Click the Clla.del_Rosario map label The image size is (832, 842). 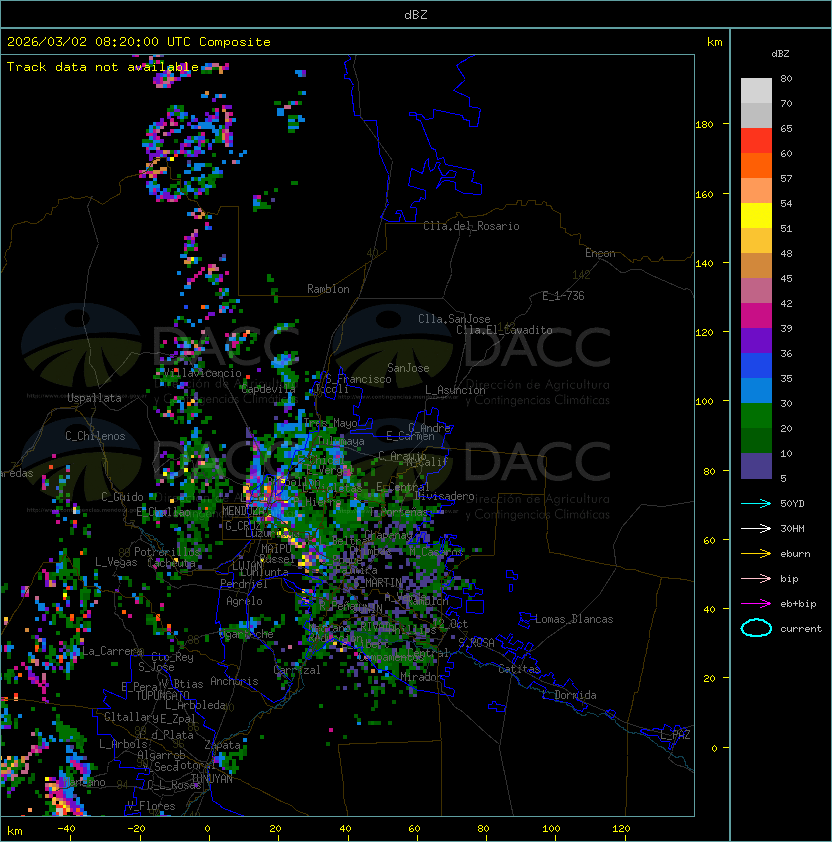point(471,226)
